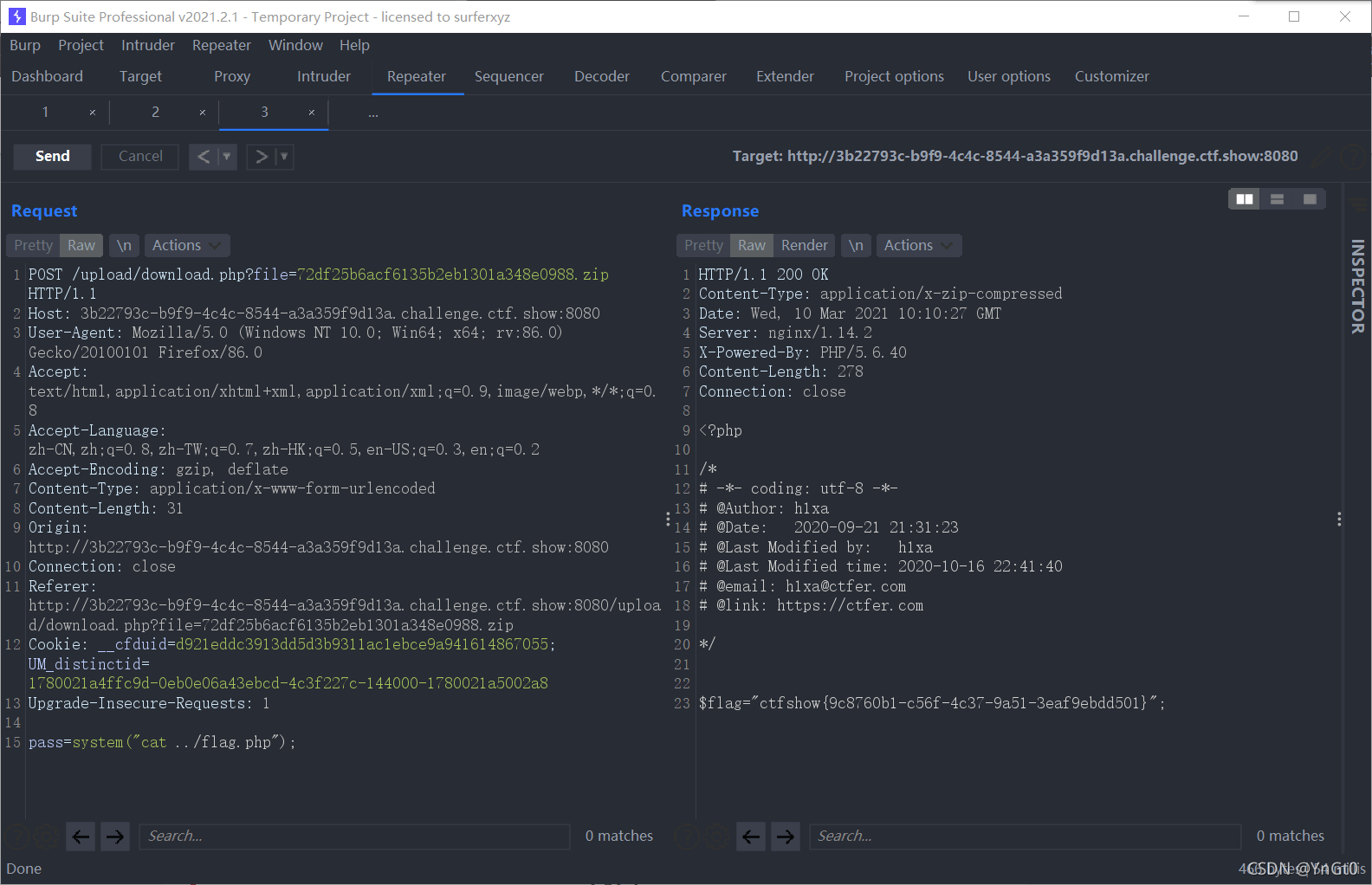Switch to the Dashboard tab
Image resolution: width=1372 pixels, height=885 pixels.
(48, 76)
